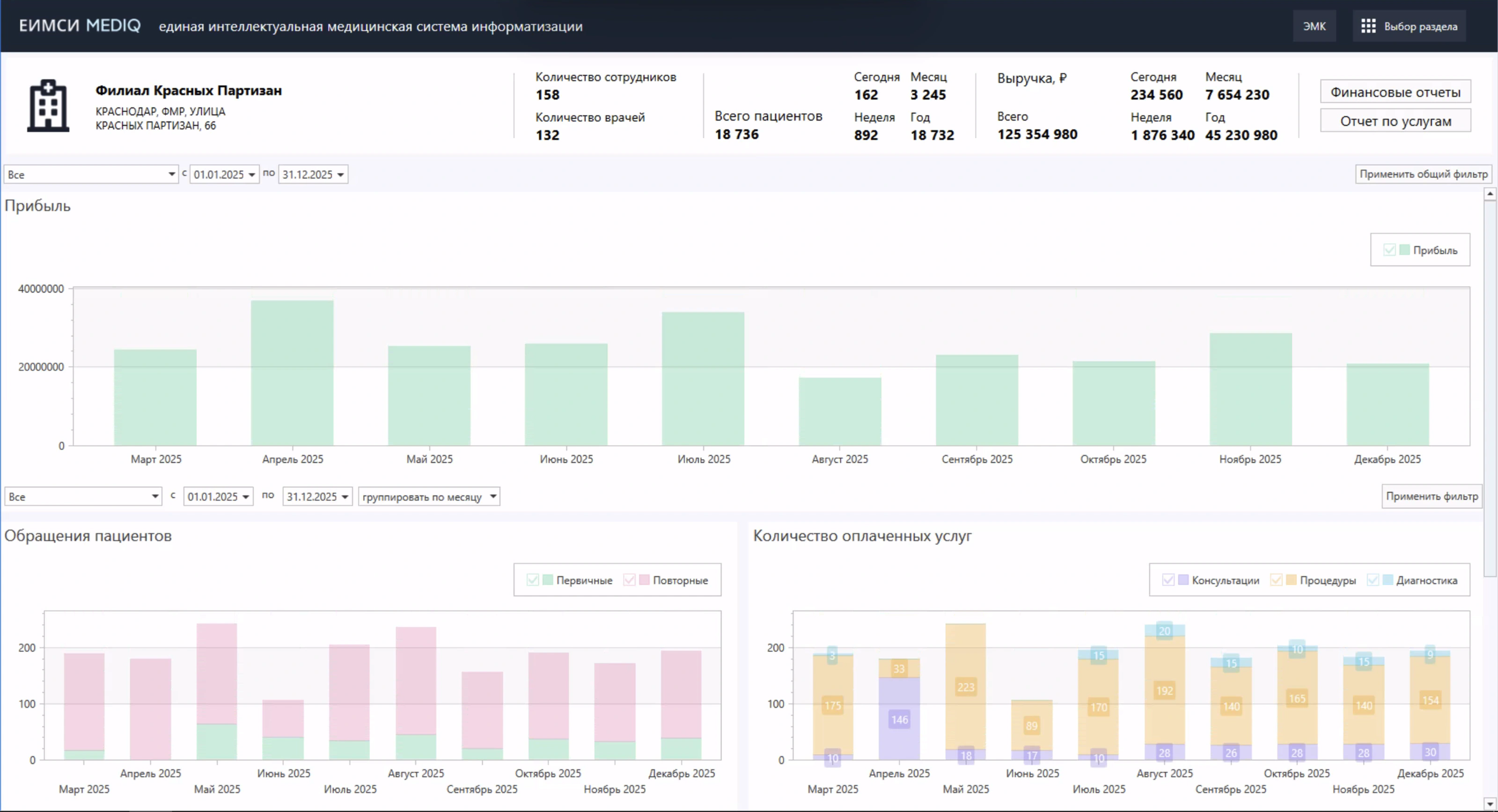
Task: Click the scrollbar up arrow
Action: [x=1490, y=194]
